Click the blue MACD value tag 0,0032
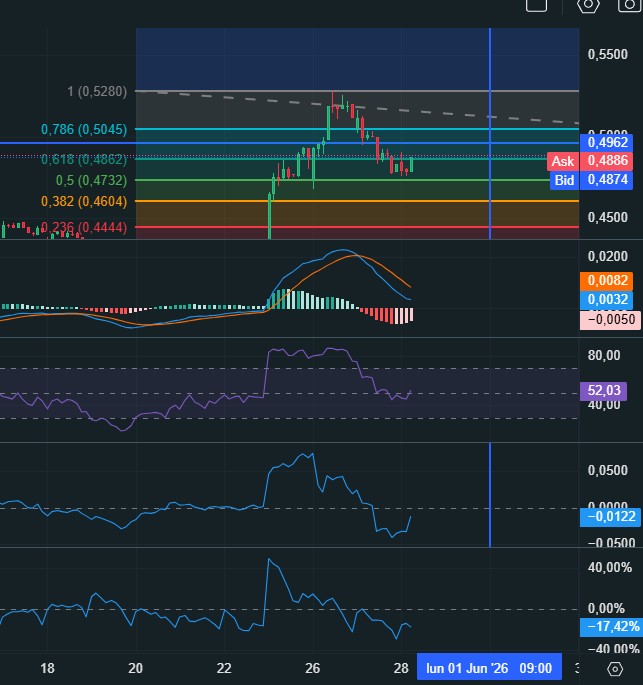Viewport: 643px width, 685px height. 606,300
